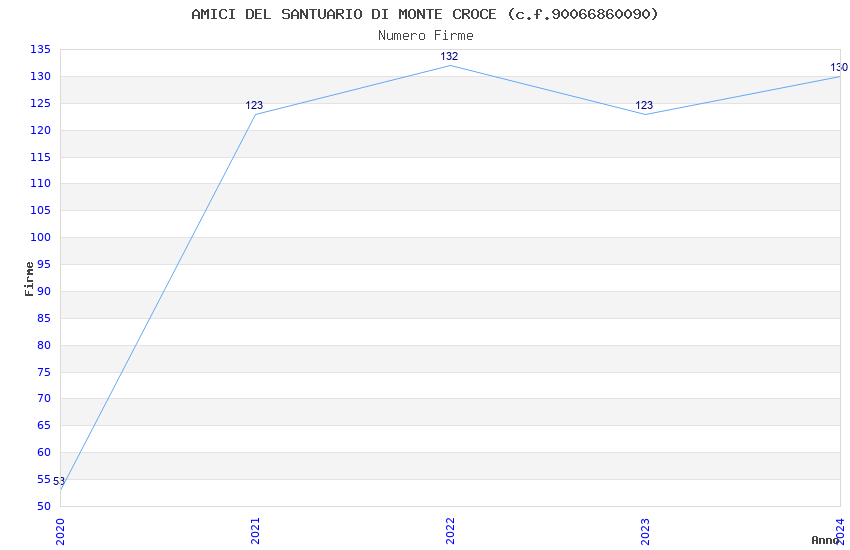Click the x-axis year label 2022
This screenshot has height=550, width=850.
coord(450,532)
